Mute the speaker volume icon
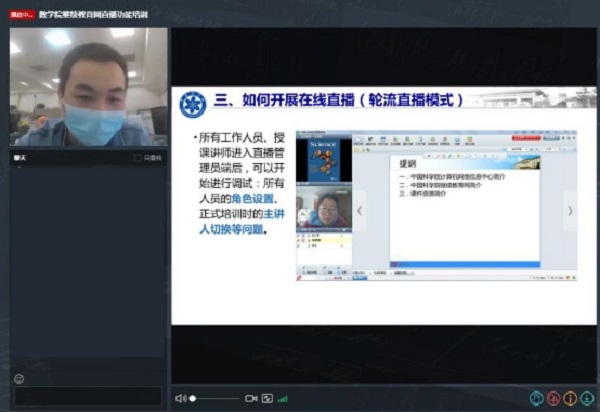This screenshot has height=412, width=600. (180, 398)
